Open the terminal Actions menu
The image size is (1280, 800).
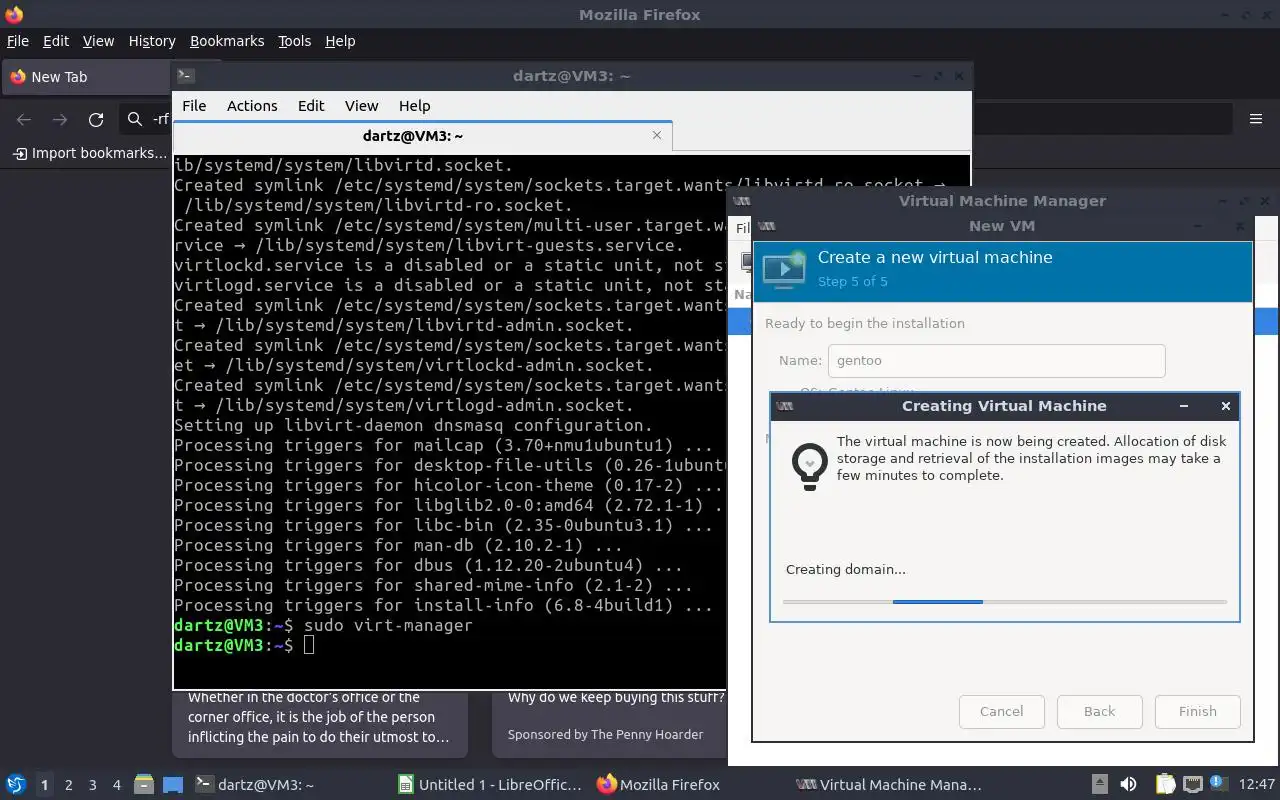[x=252, y=106]
